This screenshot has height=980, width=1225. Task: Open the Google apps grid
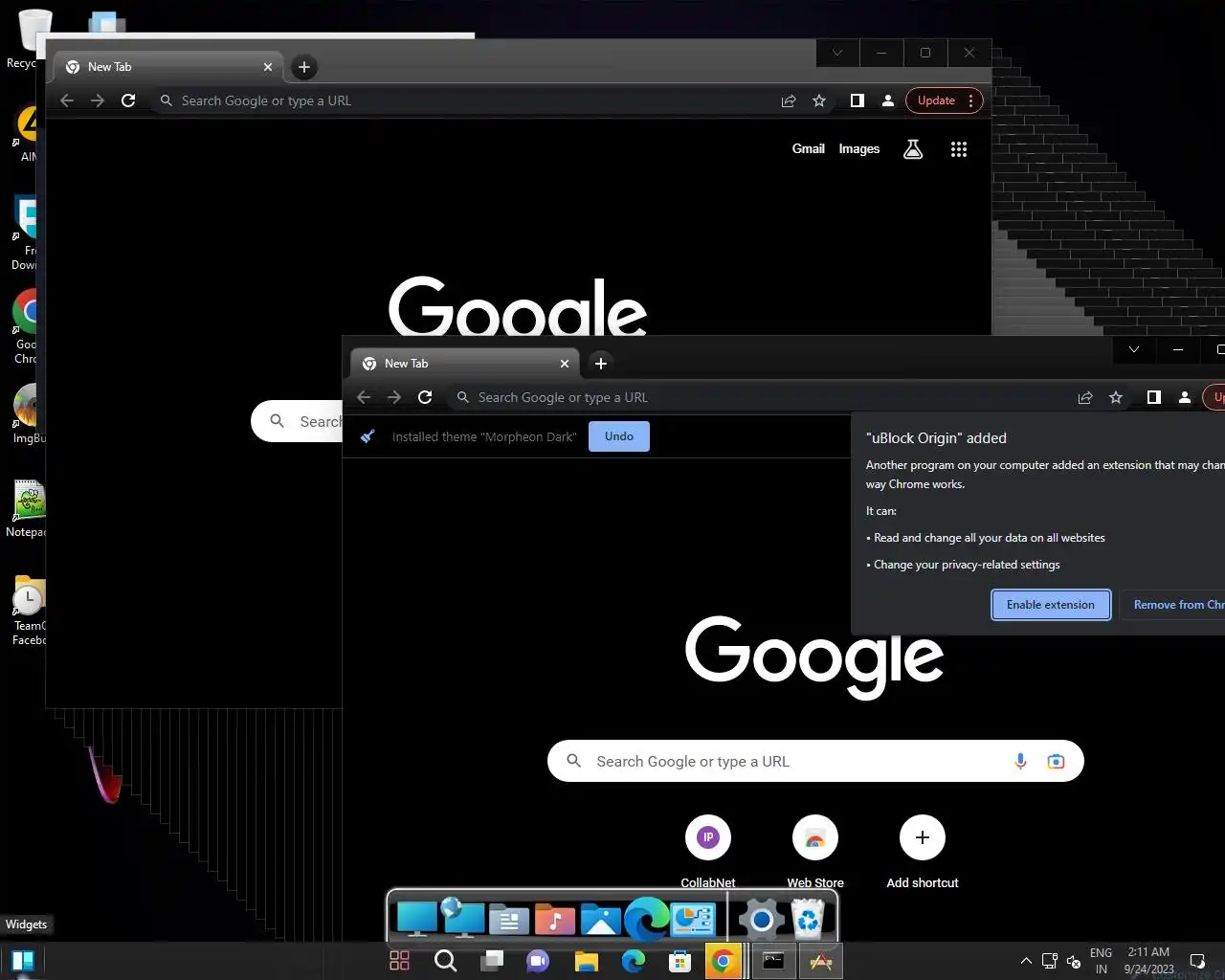pos(959,148)
